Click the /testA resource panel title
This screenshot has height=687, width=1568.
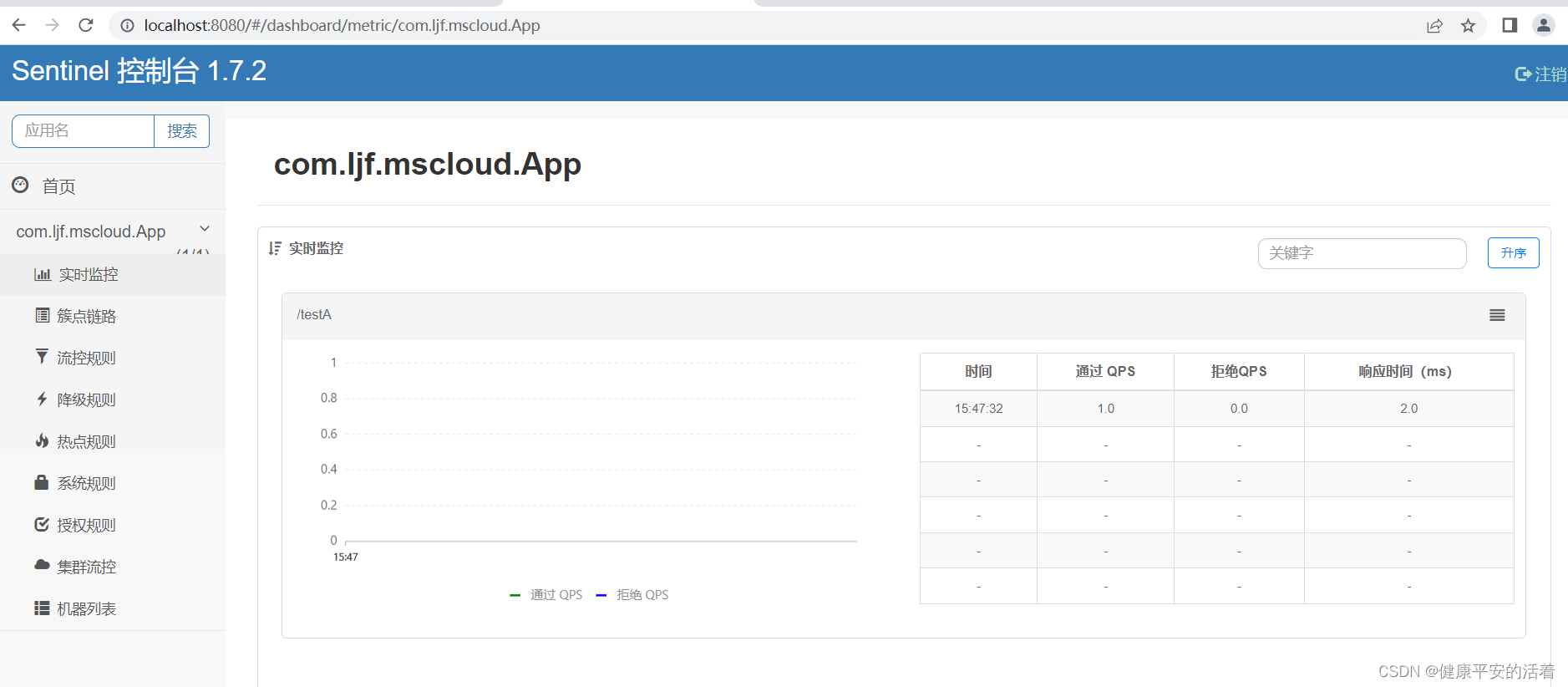coord(314,314)
